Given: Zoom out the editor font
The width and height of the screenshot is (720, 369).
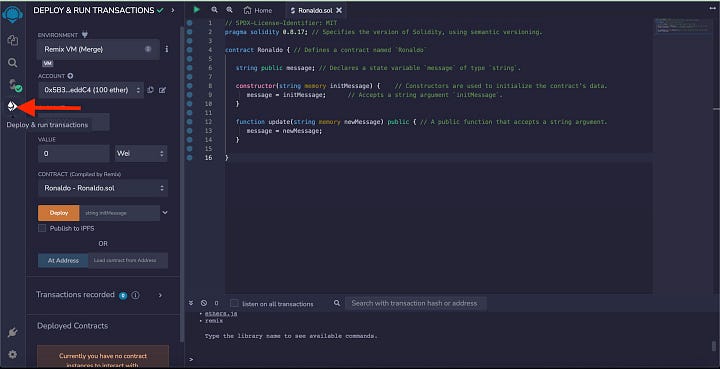Looking at the screenshot, I should [x=214, y=10].
